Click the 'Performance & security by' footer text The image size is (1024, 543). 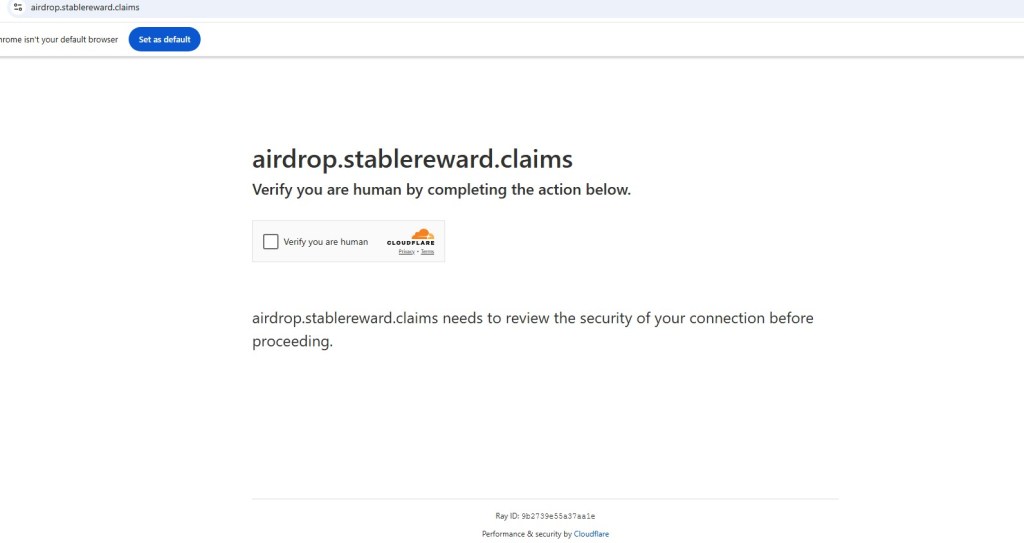pos(526,534)
